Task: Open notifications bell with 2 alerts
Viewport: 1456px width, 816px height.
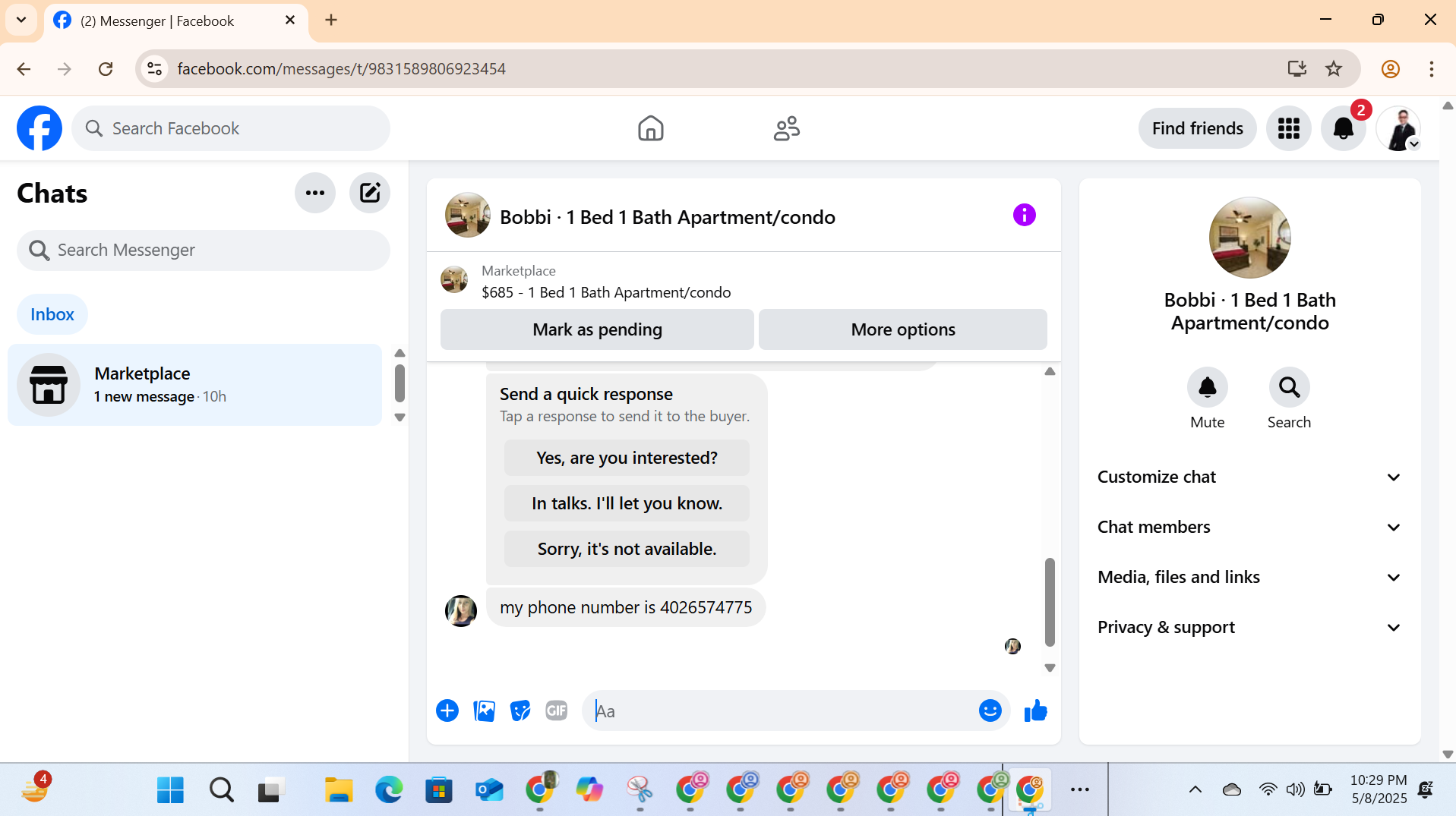Action: click(x=1344, y=128)
